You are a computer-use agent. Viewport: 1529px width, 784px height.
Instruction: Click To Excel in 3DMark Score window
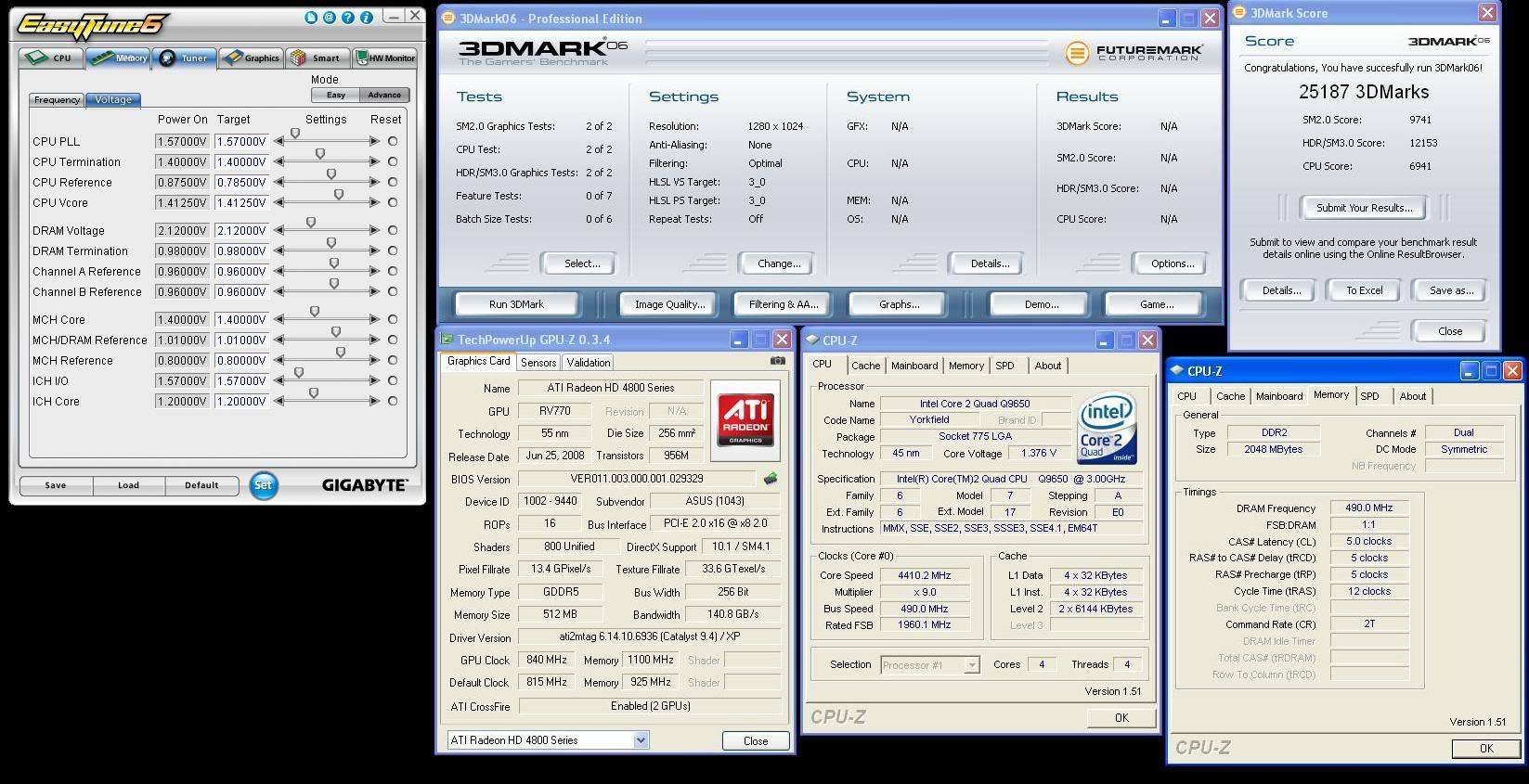tap(1365, 290)
